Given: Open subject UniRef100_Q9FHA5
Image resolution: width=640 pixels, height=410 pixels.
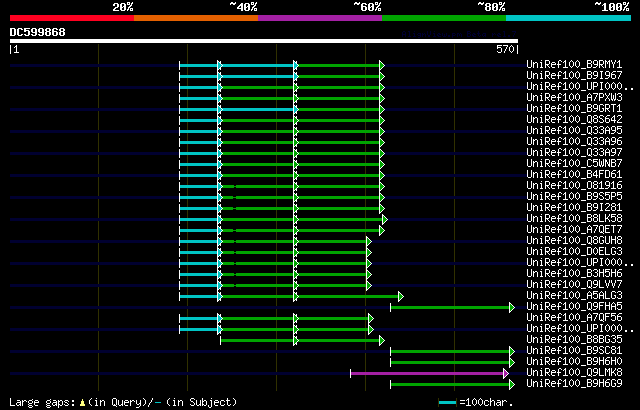Looking at the screenshot, I should pos(574,307).
